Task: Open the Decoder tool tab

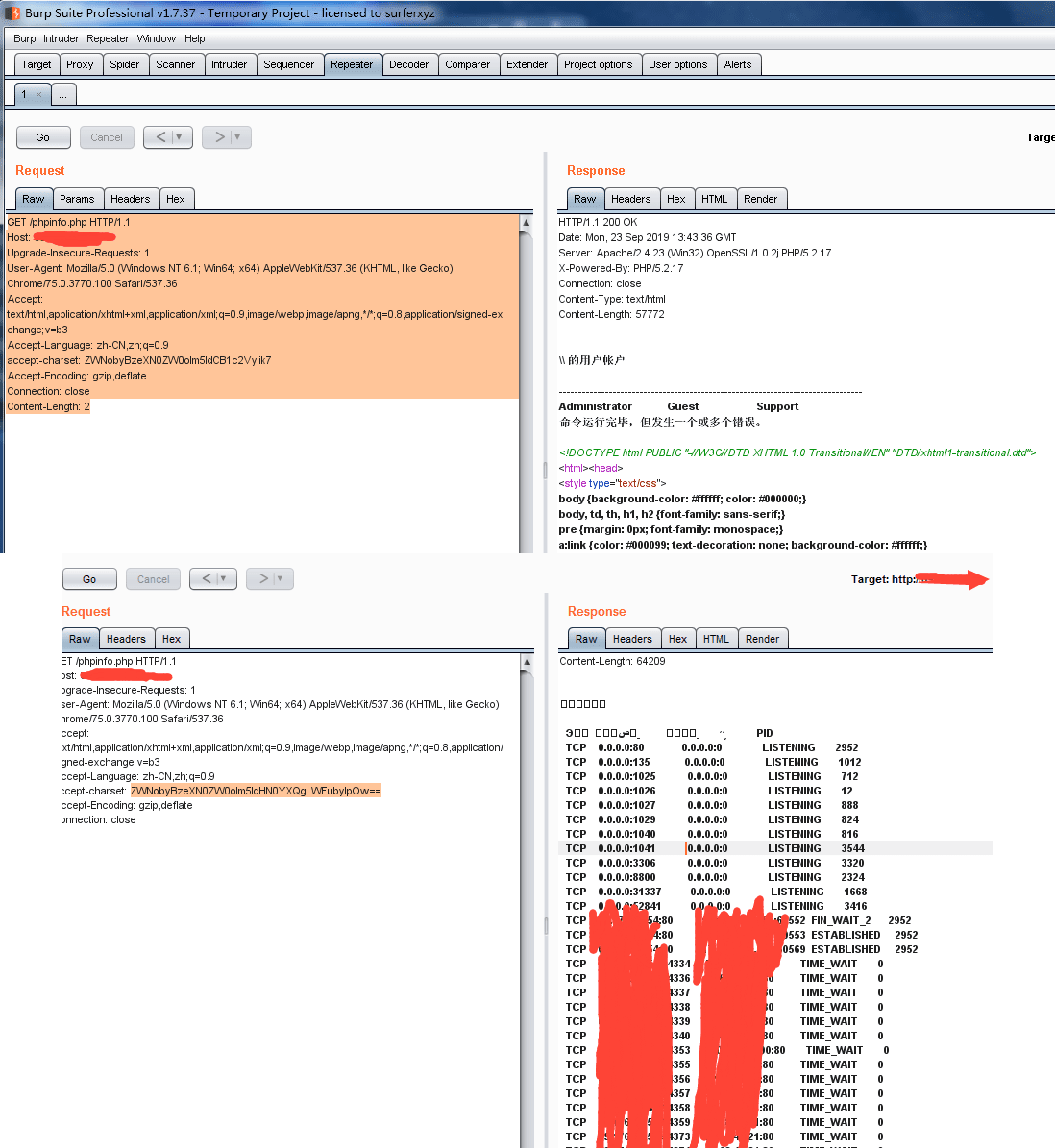Action: [408, 65]
